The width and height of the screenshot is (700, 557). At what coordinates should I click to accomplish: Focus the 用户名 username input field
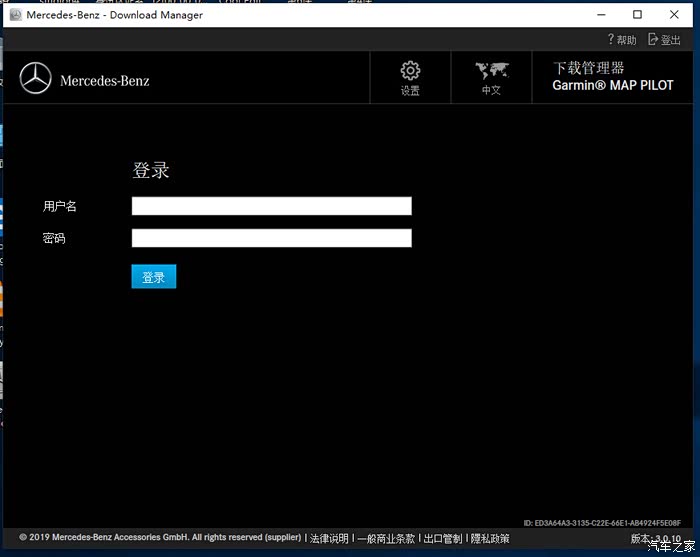click(271, 206)
